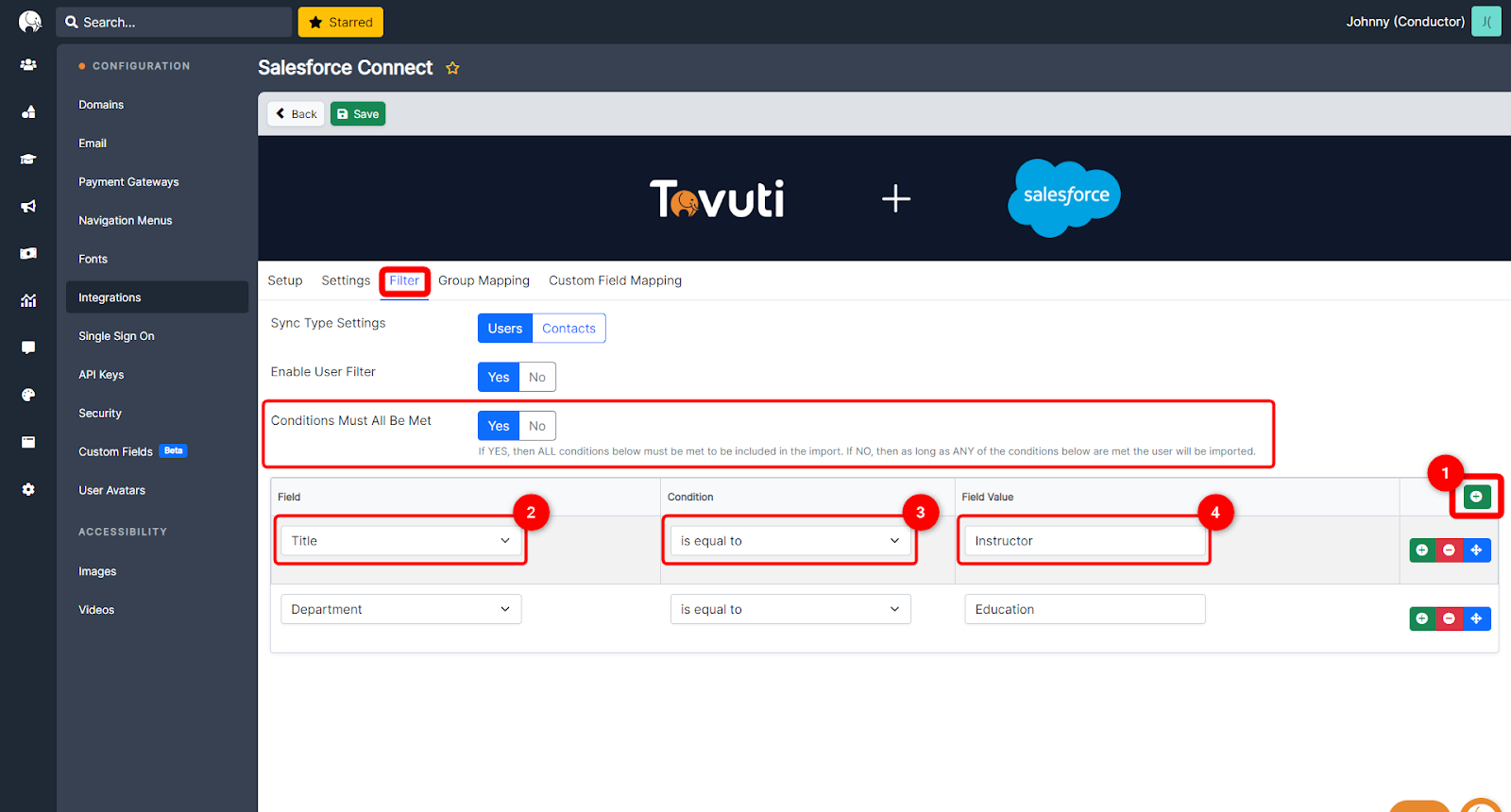
Task: Switch to the Settings tab
Action: 346,280
